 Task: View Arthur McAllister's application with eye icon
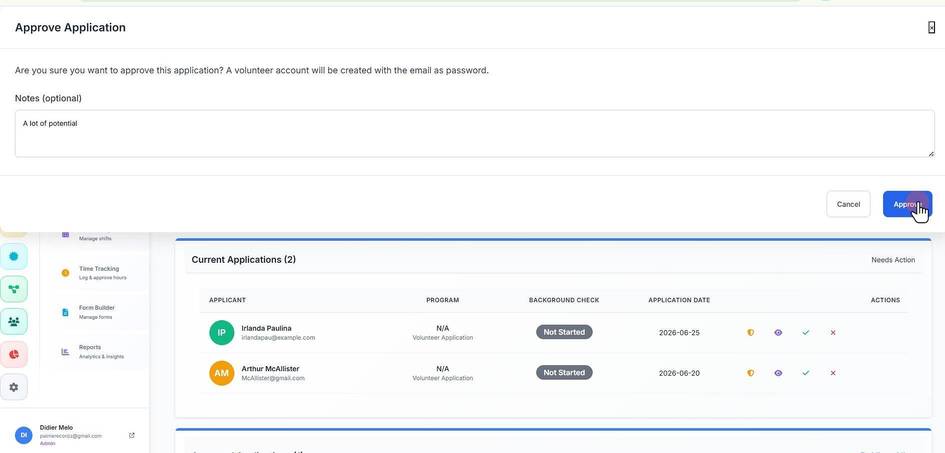point(778,373)
